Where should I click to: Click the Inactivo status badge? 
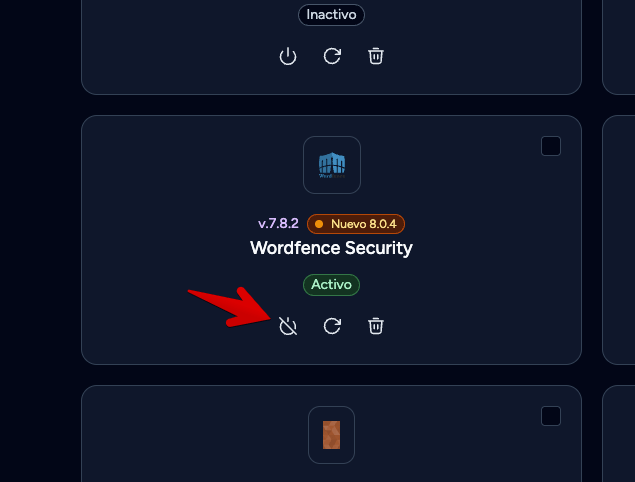pos(331,15)
